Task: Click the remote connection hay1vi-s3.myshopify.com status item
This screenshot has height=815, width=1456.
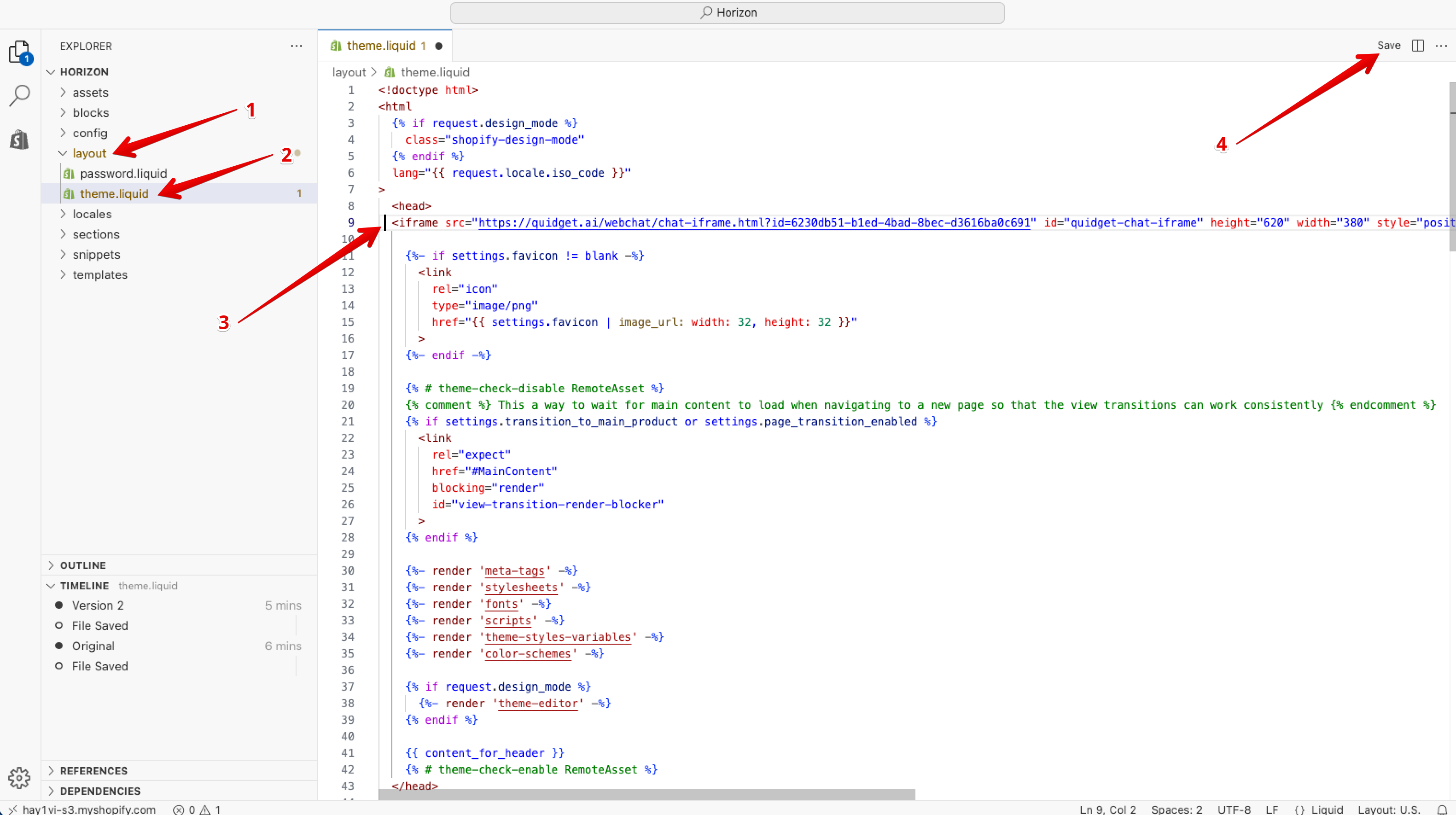Action: point(82,809)
